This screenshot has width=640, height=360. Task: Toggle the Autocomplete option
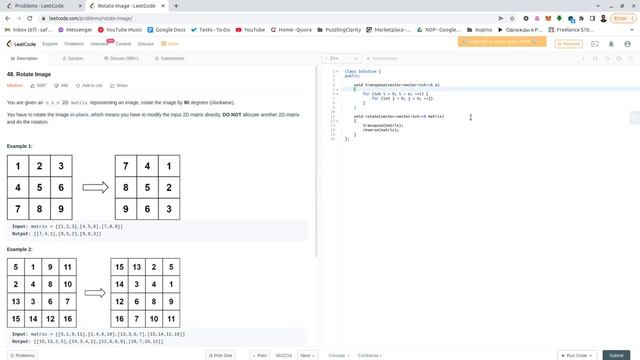pos(382,58)
